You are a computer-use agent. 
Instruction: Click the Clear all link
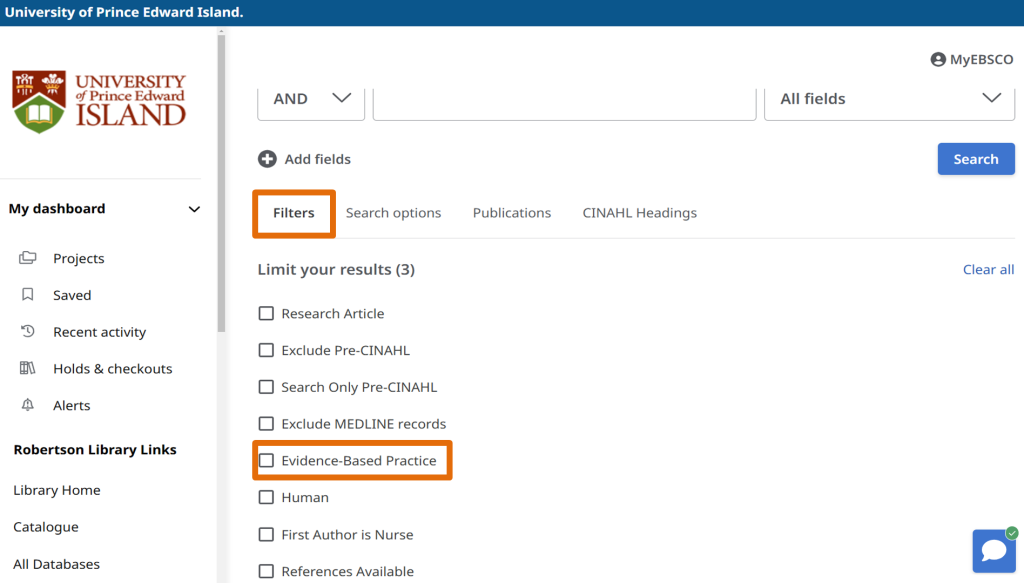(x=988, y=270)
